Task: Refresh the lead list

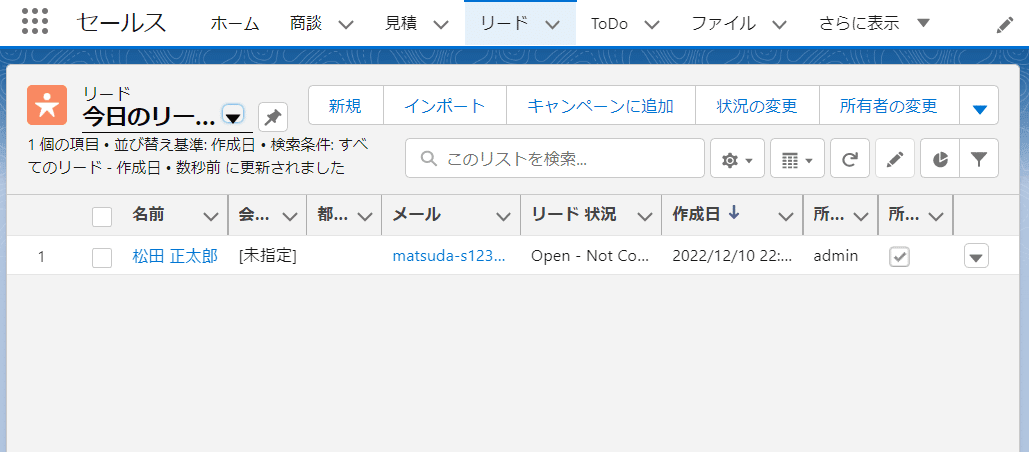Action: 850,158
